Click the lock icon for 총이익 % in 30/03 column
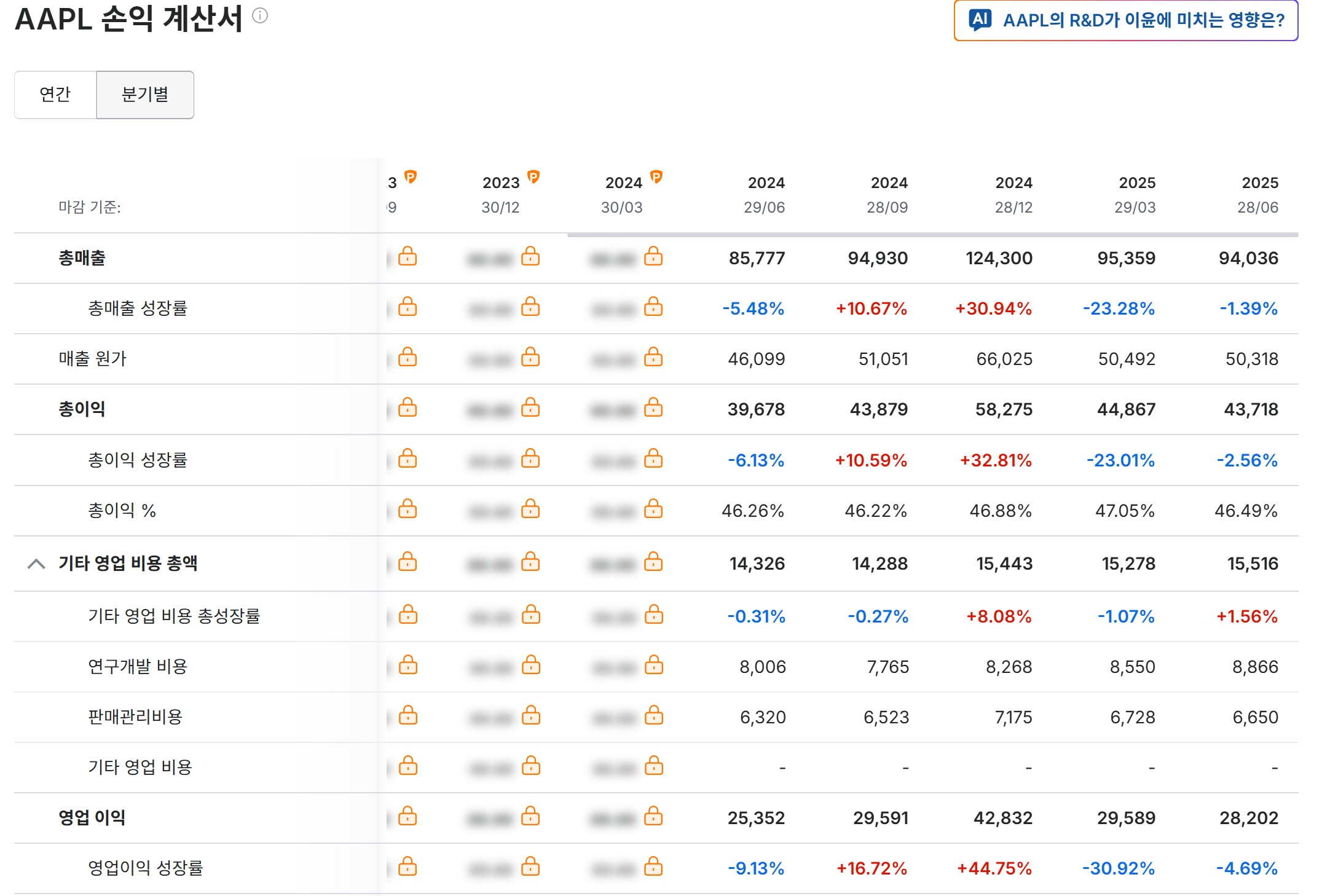1330x896 pixels. (653, 508)
